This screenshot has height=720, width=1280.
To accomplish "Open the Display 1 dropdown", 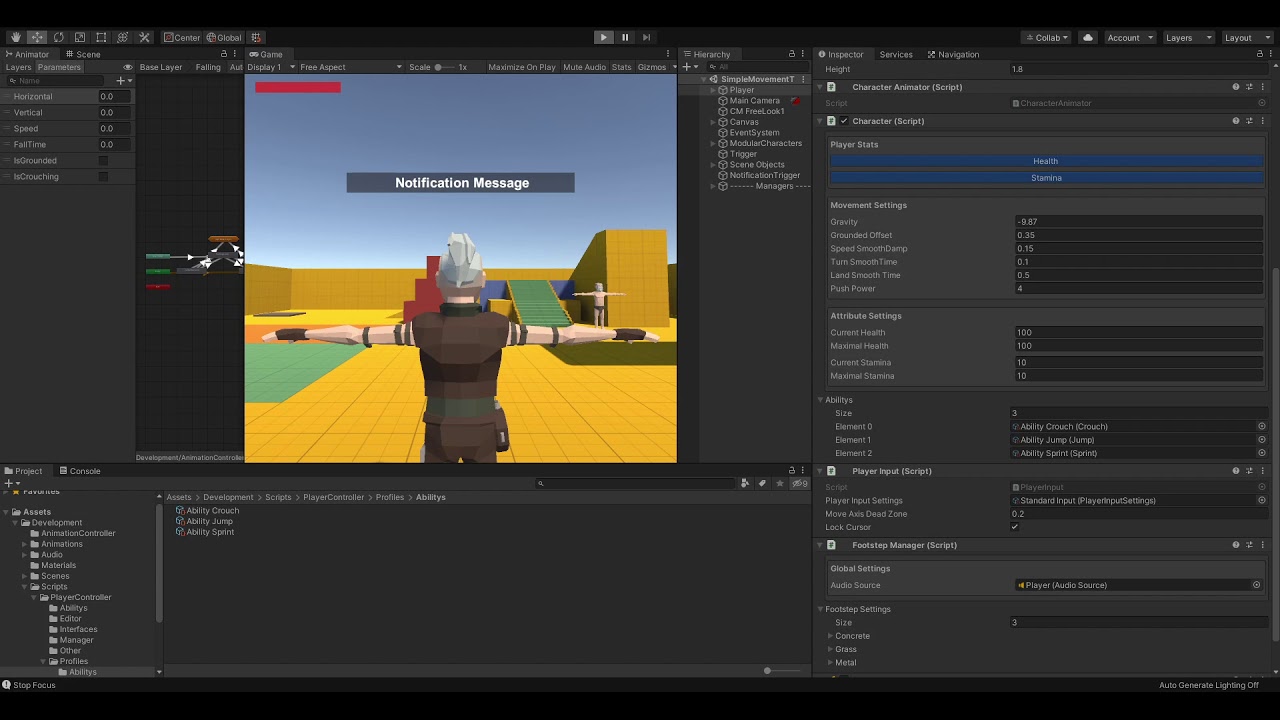I will [x=272, y=67].
